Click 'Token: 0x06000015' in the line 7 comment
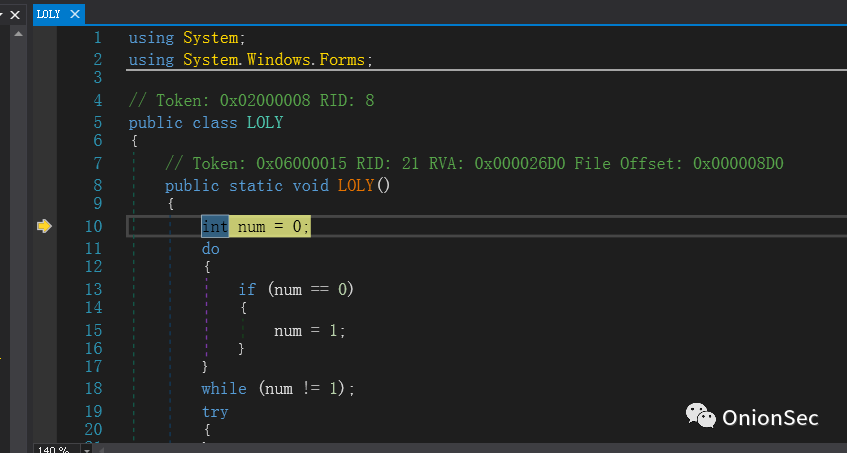847x453 pixels. click(270, 164)
